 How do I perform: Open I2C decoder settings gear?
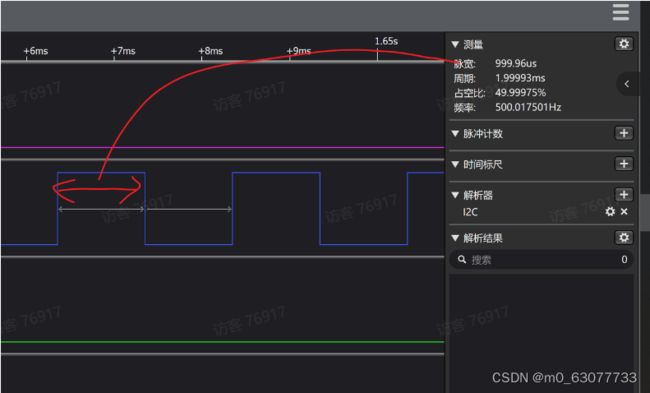point(610,212)
